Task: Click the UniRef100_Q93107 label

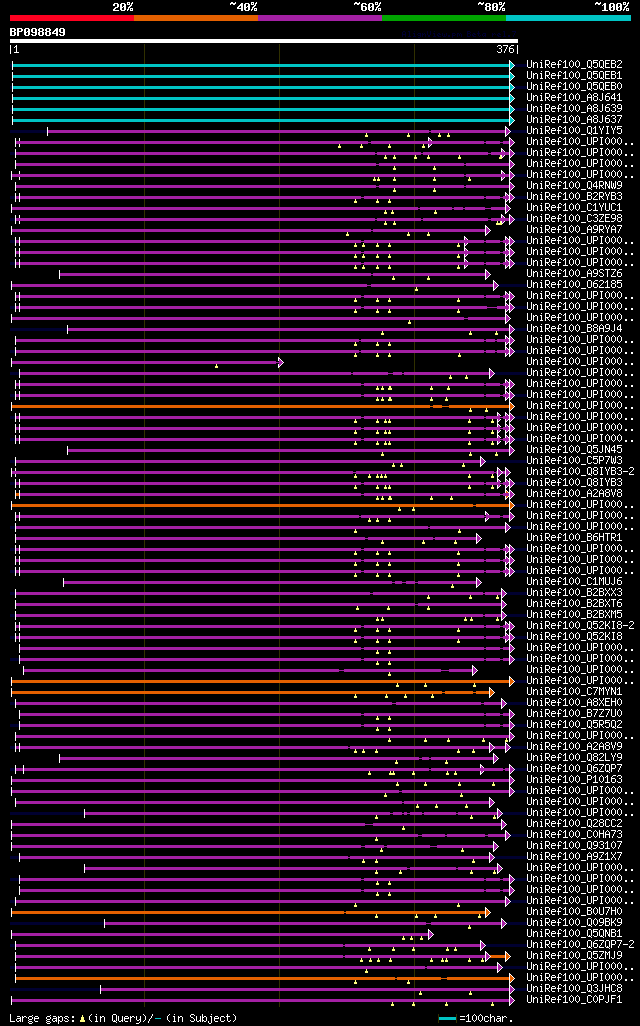Action: point(574,845)
